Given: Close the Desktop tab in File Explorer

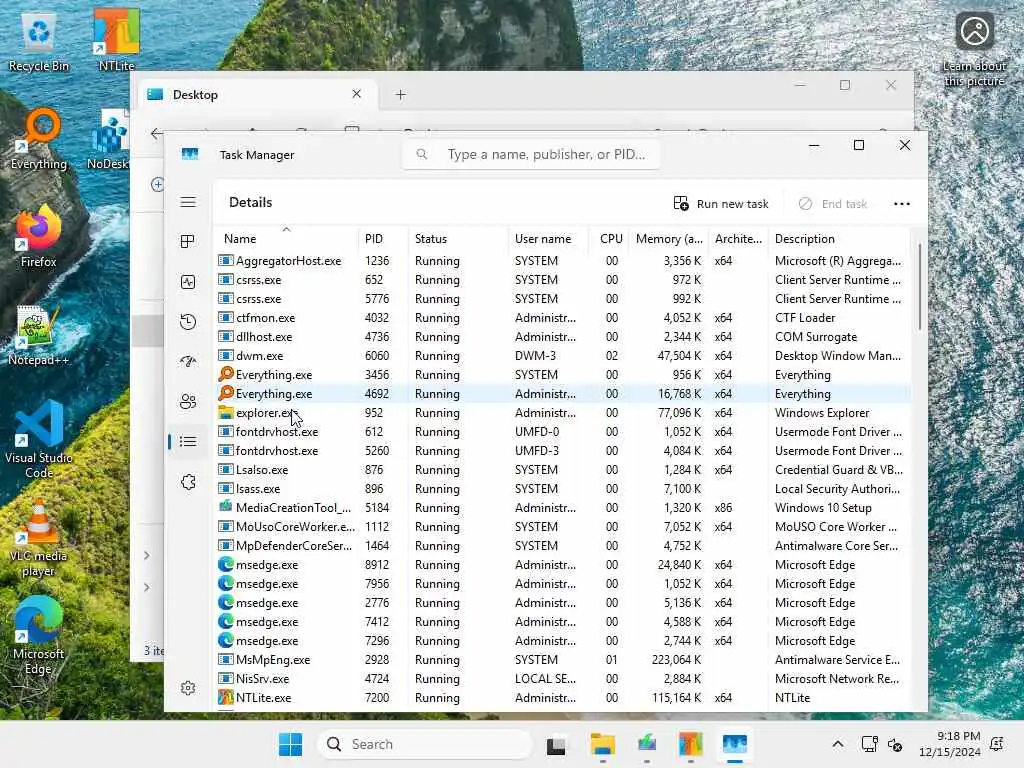Looking at the screenshot, I should click(x=357, y=94).
